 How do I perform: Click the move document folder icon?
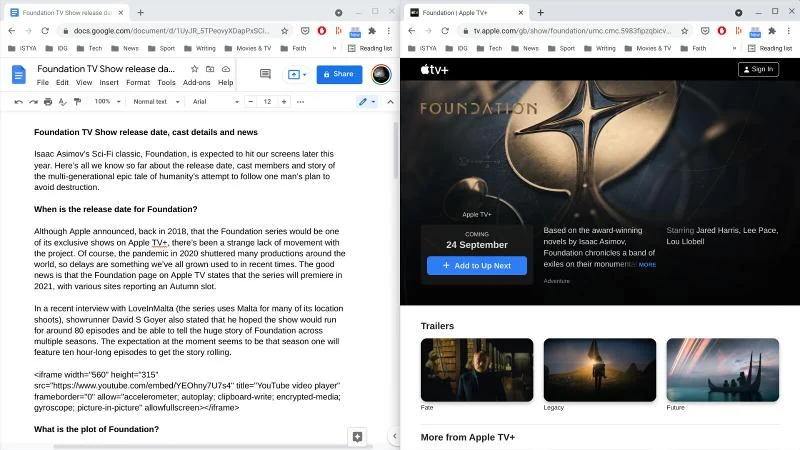pos(210,69)
